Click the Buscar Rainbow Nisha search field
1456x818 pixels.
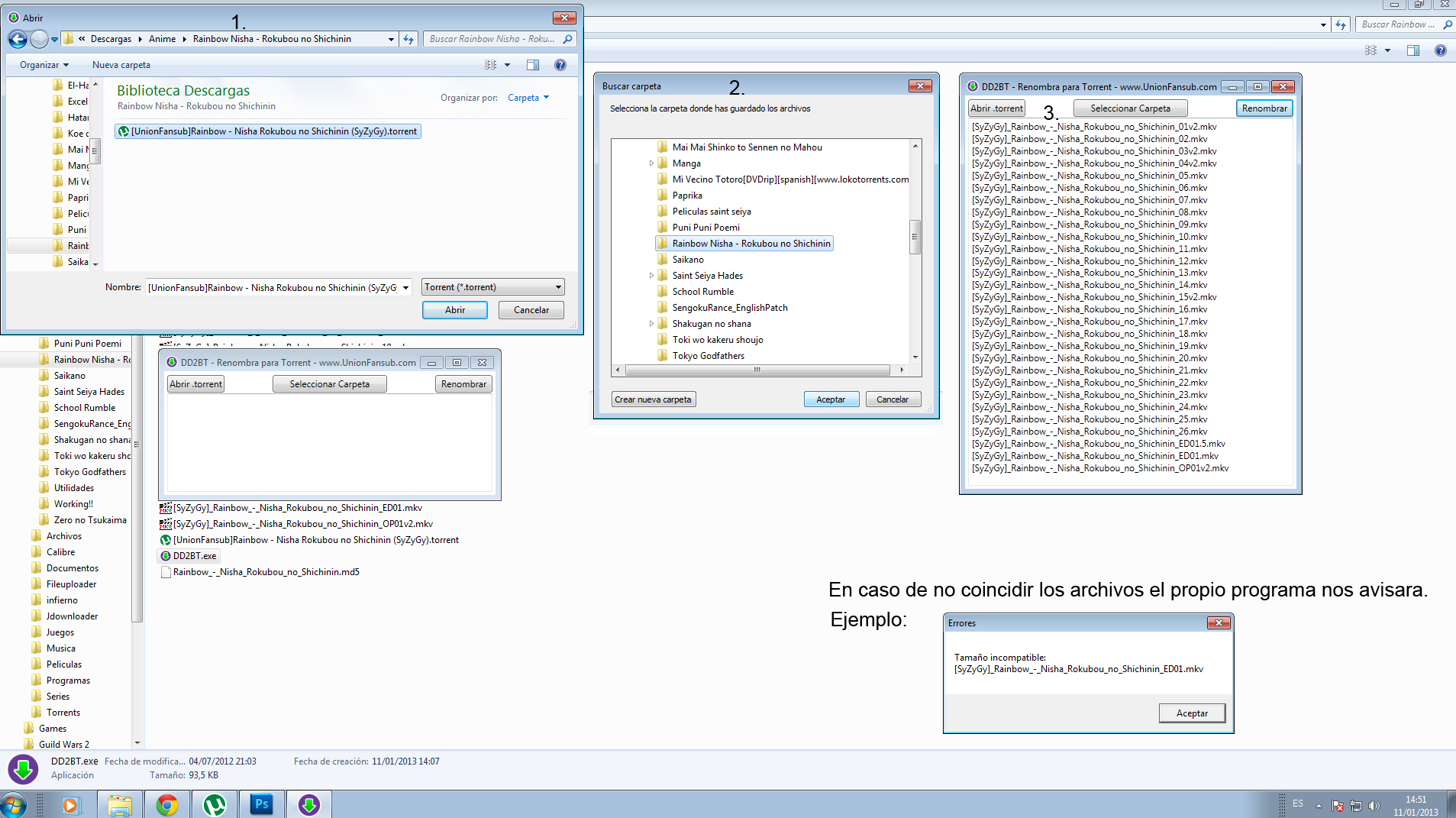492,39
